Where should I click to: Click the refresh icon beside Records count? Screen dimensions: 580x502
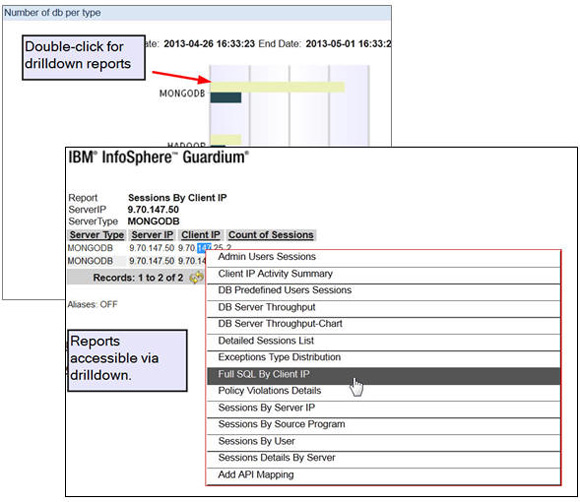point(196,277)
